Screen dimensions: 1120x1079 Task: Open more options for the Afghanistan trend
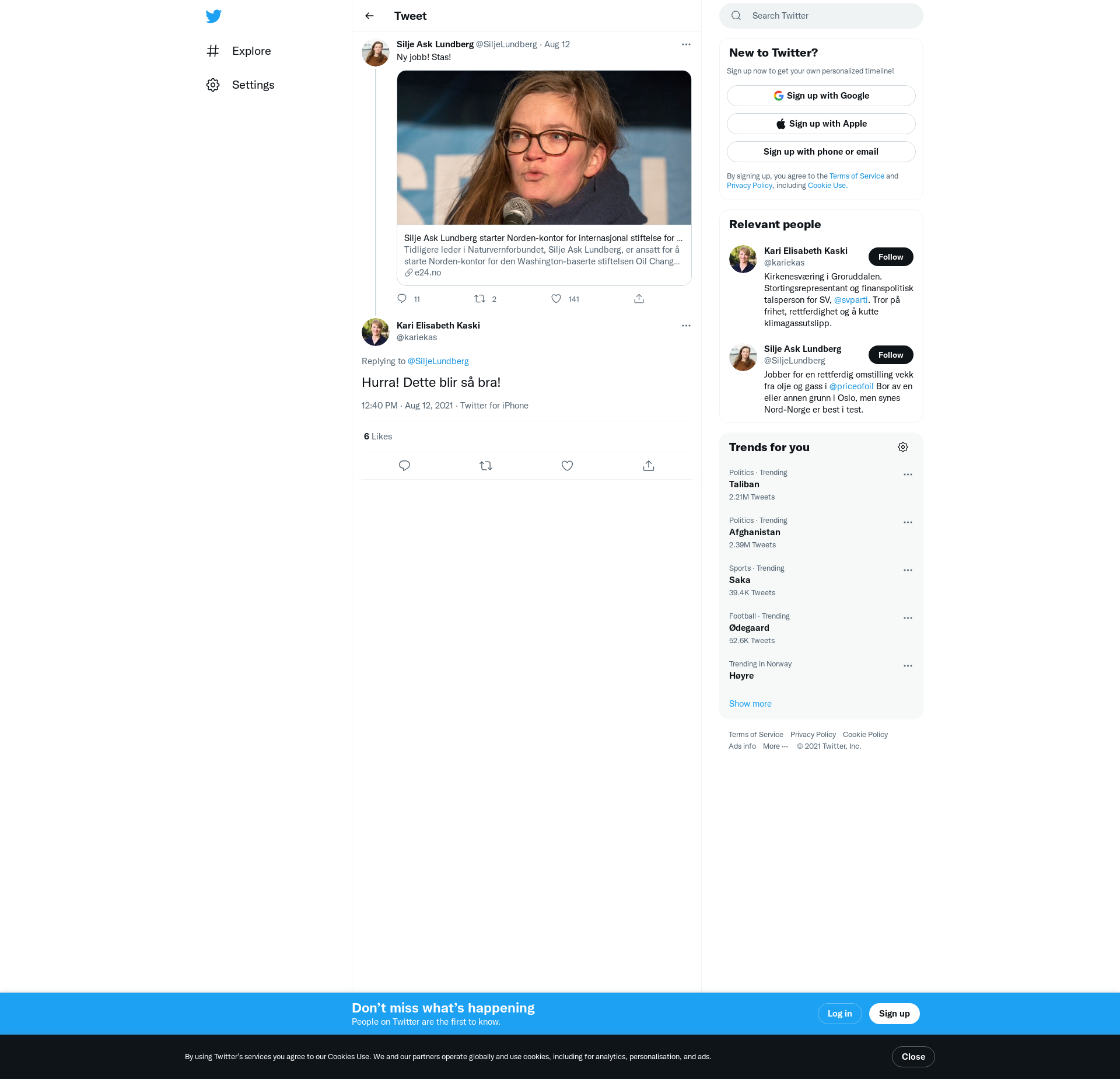(908, 522)
